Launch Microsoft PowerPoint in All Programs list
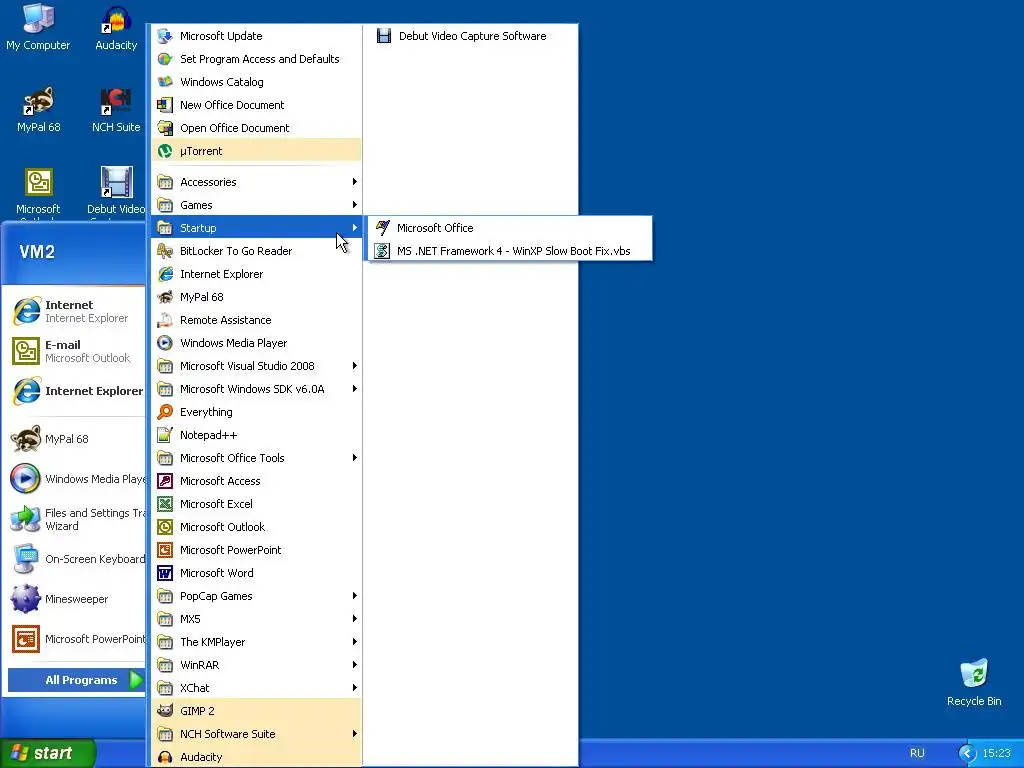The height and width of the screenshot is (768, 1024). (x=256, y=550)
